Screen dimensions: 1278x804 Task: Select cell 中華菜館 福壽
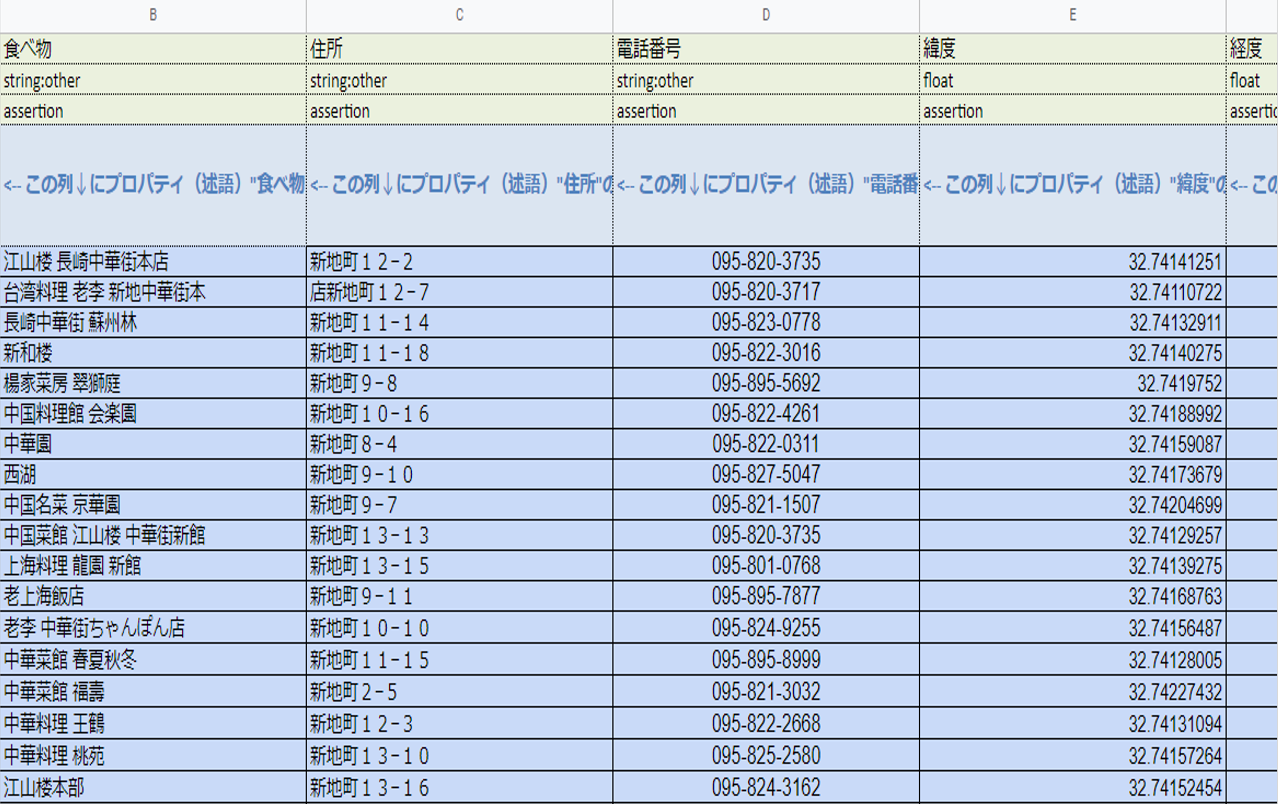(x=153, y=692)
